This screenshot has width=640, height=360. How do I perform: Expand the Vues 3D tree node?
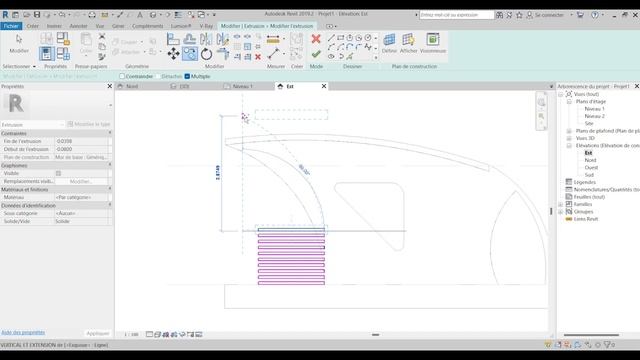(x=569, y=138)
